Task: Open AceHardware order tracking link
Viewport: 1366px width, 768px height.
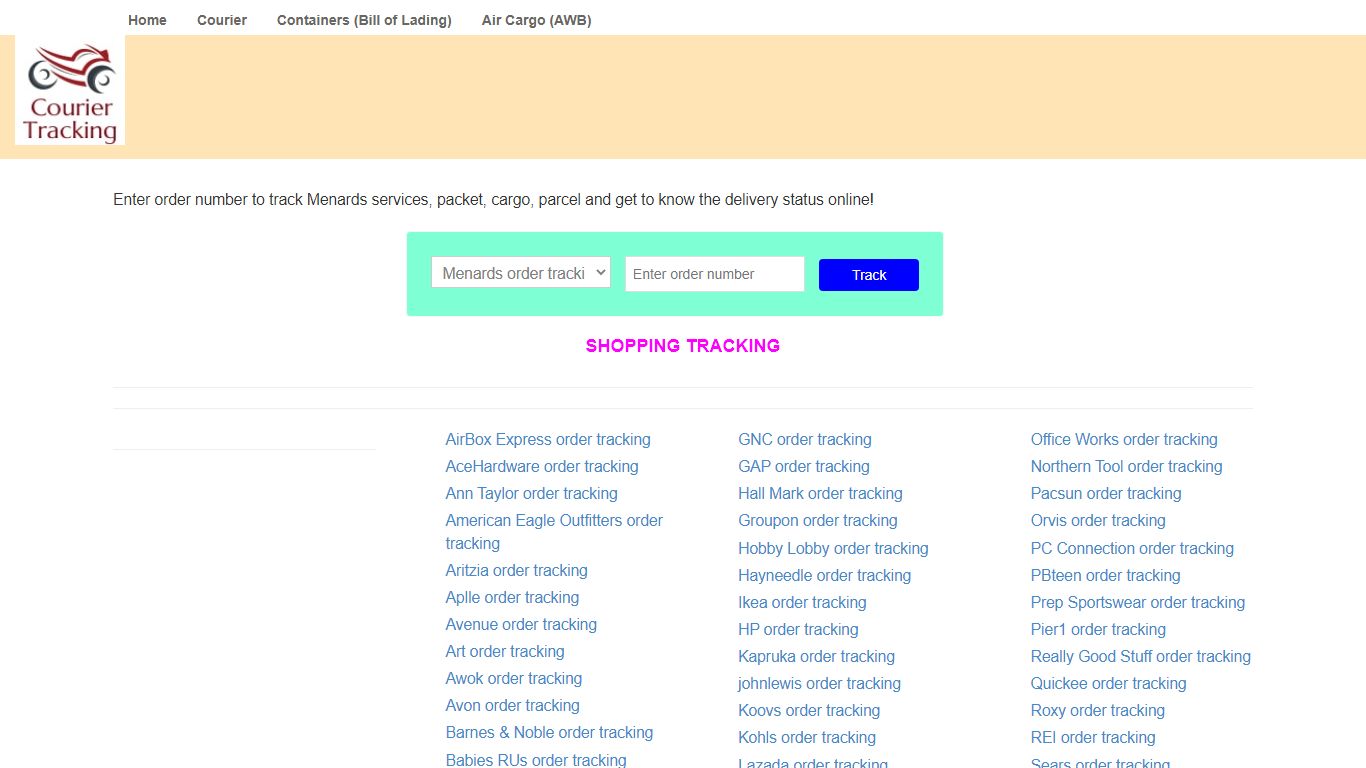Action: tap(542, 466)
